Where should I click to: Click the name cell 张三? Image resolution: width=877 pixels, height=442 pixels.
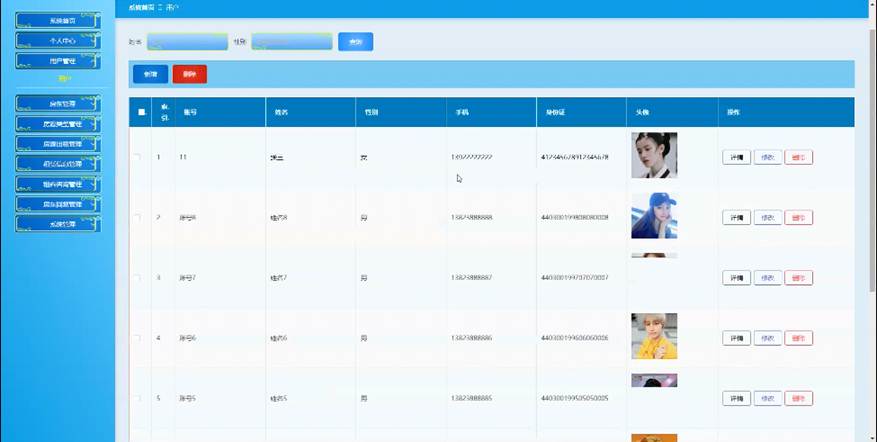[x=277, y=158]
